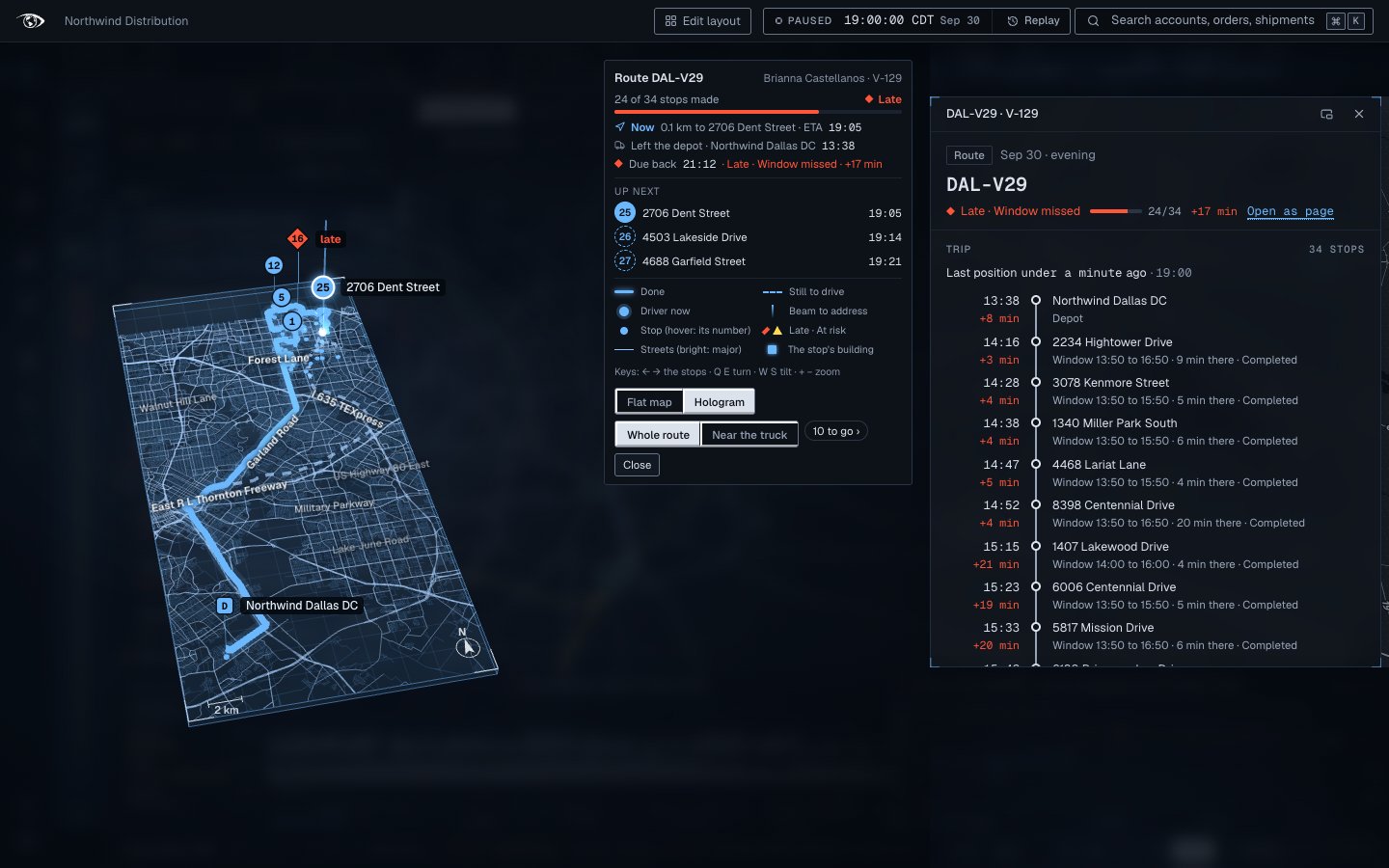Select Whole route view
Screen dimensions: 1389x868
click(658, 435)
